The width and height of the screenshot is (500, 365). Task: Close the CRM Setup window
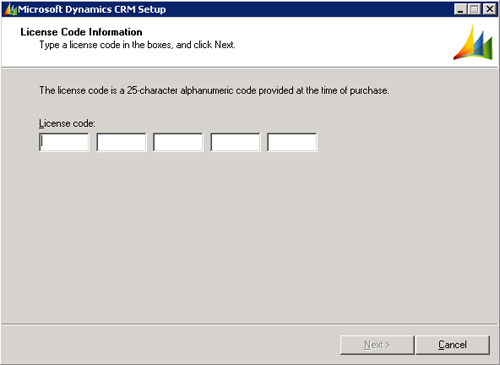click(x=489, y=9)
